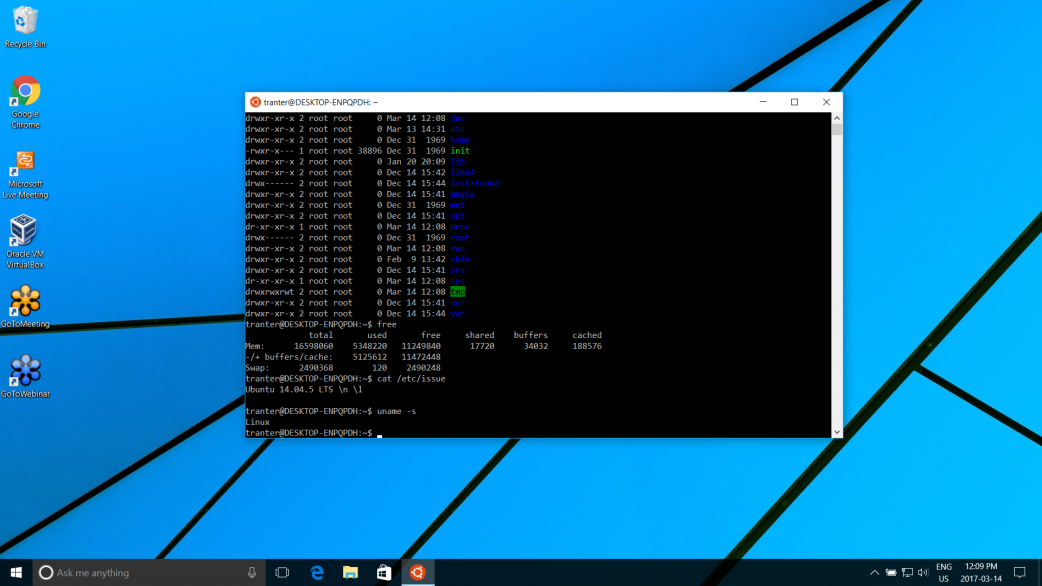1042x586 pixels.
Task: Open File Explorer from the taskbar
Action: pos(350,573)
